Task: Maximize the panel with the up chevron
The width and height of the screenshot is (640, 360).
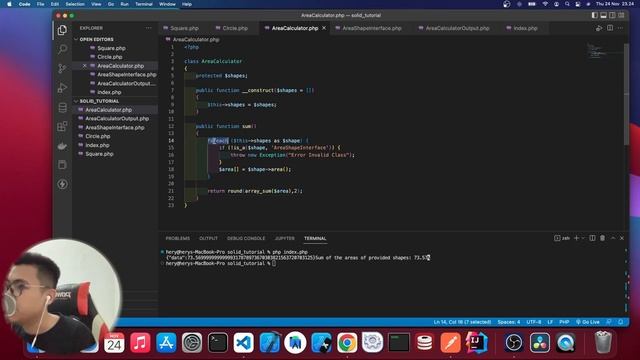Action: click(x=613, y=238)
